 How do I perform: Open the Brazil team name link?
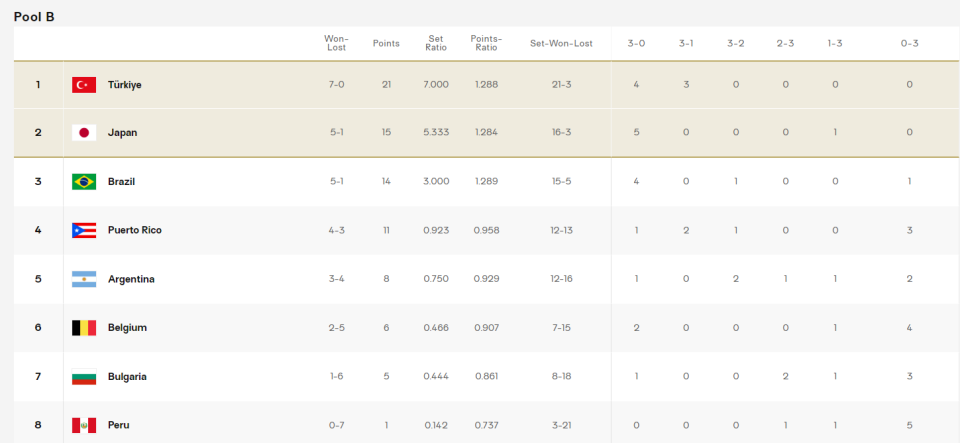(121, 182)
